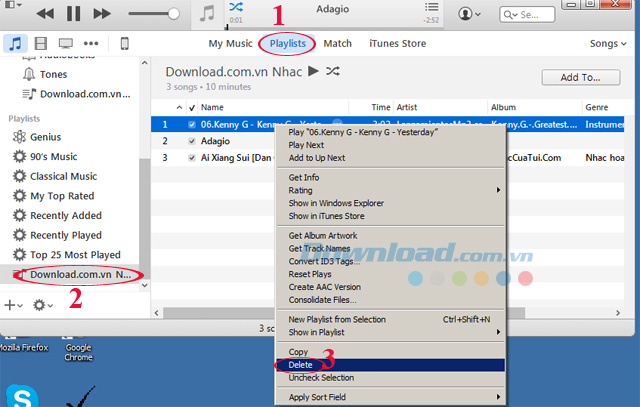Toggle the checkmark column header
640x407 pixels.
coord(192,108)
